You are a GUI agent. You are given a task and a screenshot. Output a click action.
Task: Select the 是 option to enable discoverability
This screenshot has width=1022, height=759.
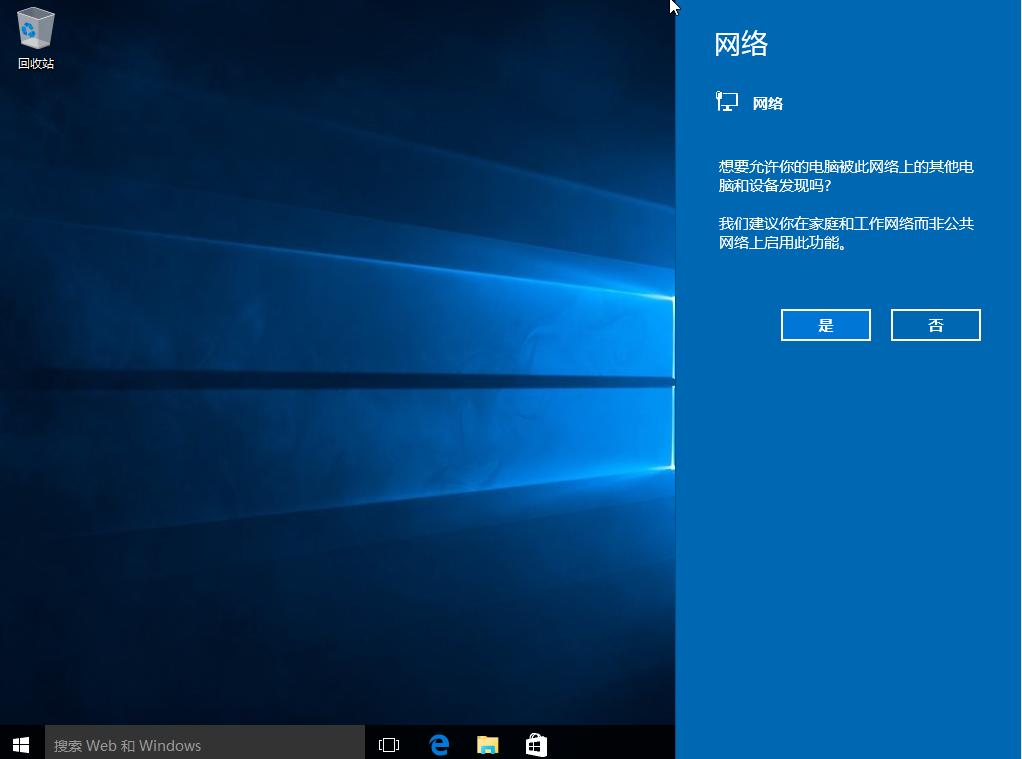(825, 324)
